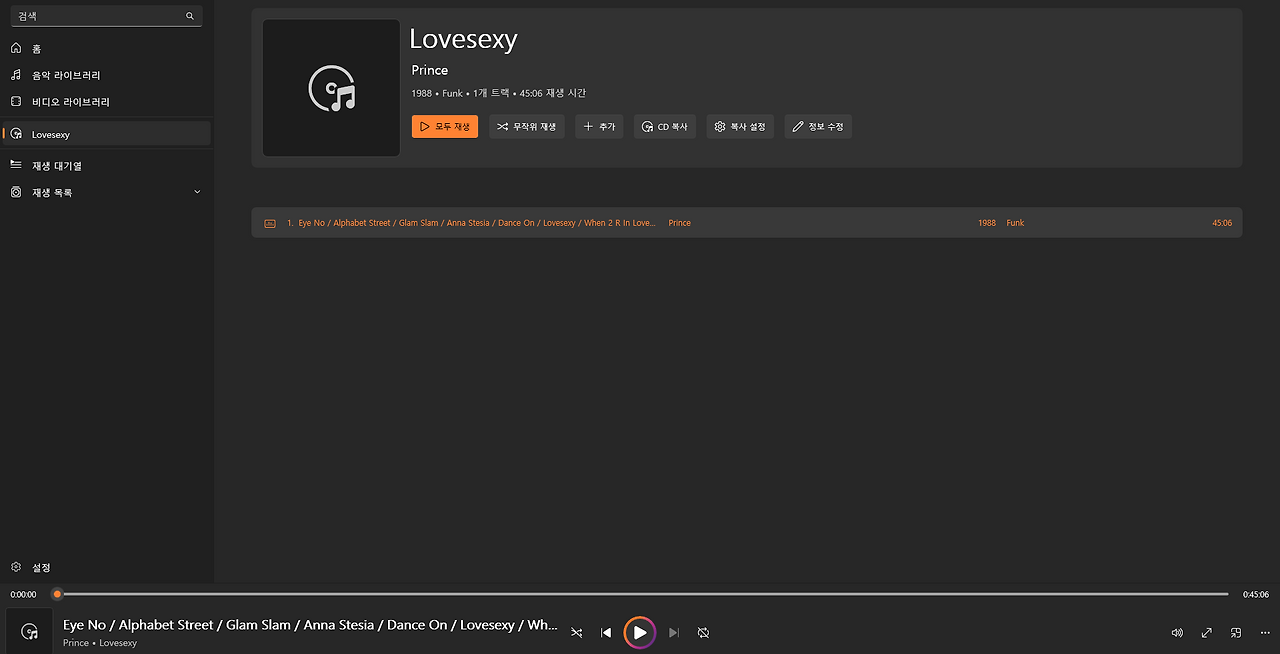Image resolution: width=1280 pixels, height=654 pixels.
Task: Click 정보 수정 button
Action: tap(818, 127)
